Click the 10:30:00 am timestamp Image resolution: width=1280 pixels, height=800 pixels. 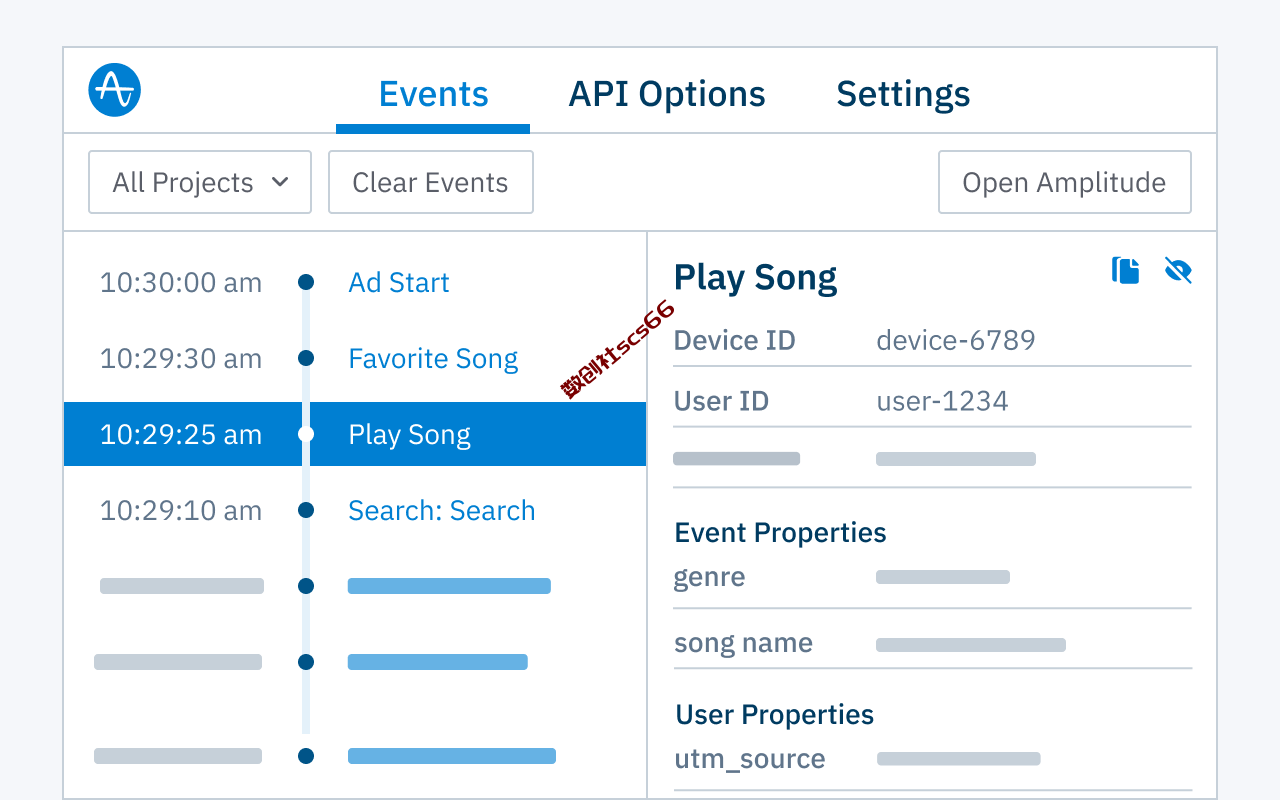(181, 283)
